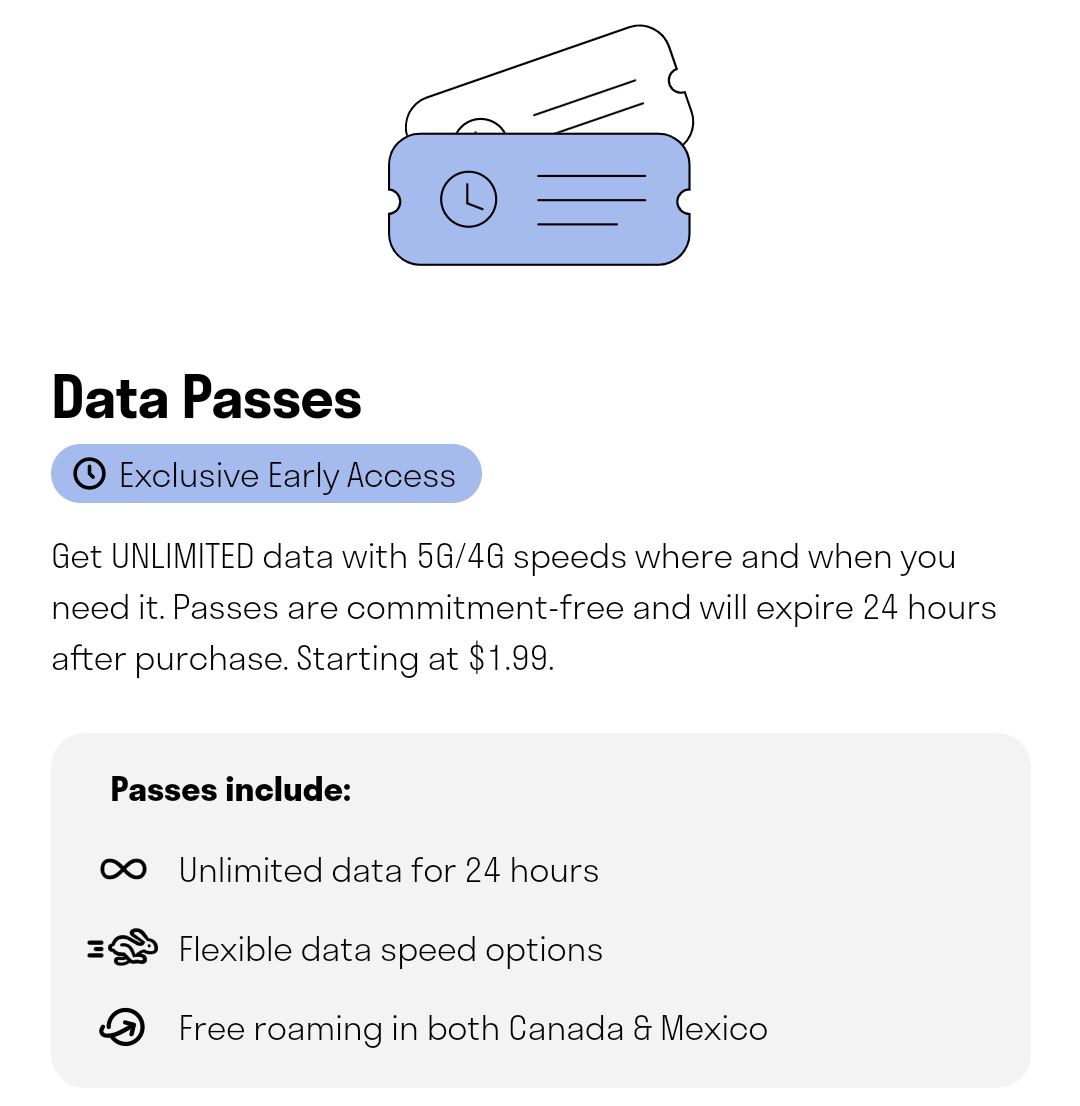Screen dimensions: 1080x1106
Task: Select 'Unlimited data for 24 hours' item
Action: pos(389,870)
